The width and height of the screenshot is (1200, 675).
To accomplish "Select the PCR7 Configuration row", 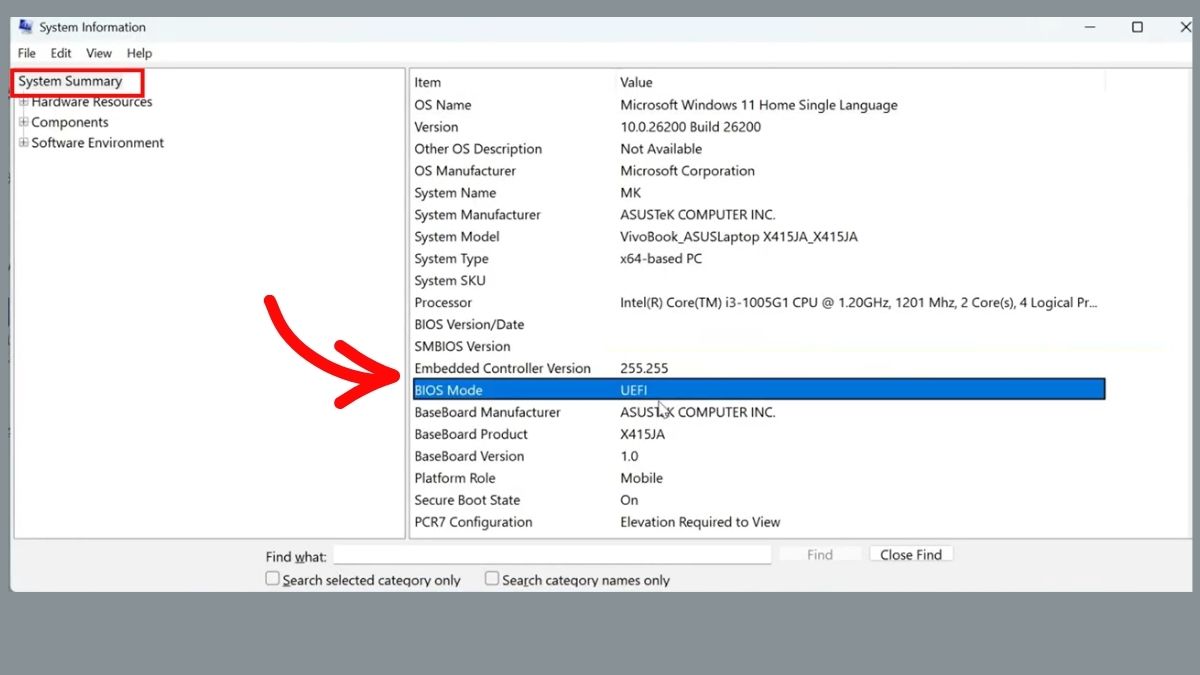I will (759, 523).
